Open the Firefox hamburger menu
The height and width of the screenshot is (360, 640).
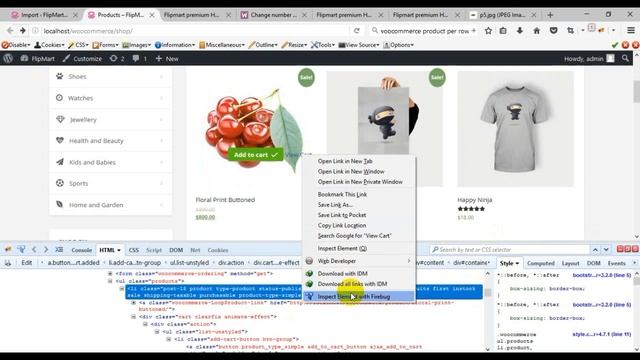tap(631, 31)
